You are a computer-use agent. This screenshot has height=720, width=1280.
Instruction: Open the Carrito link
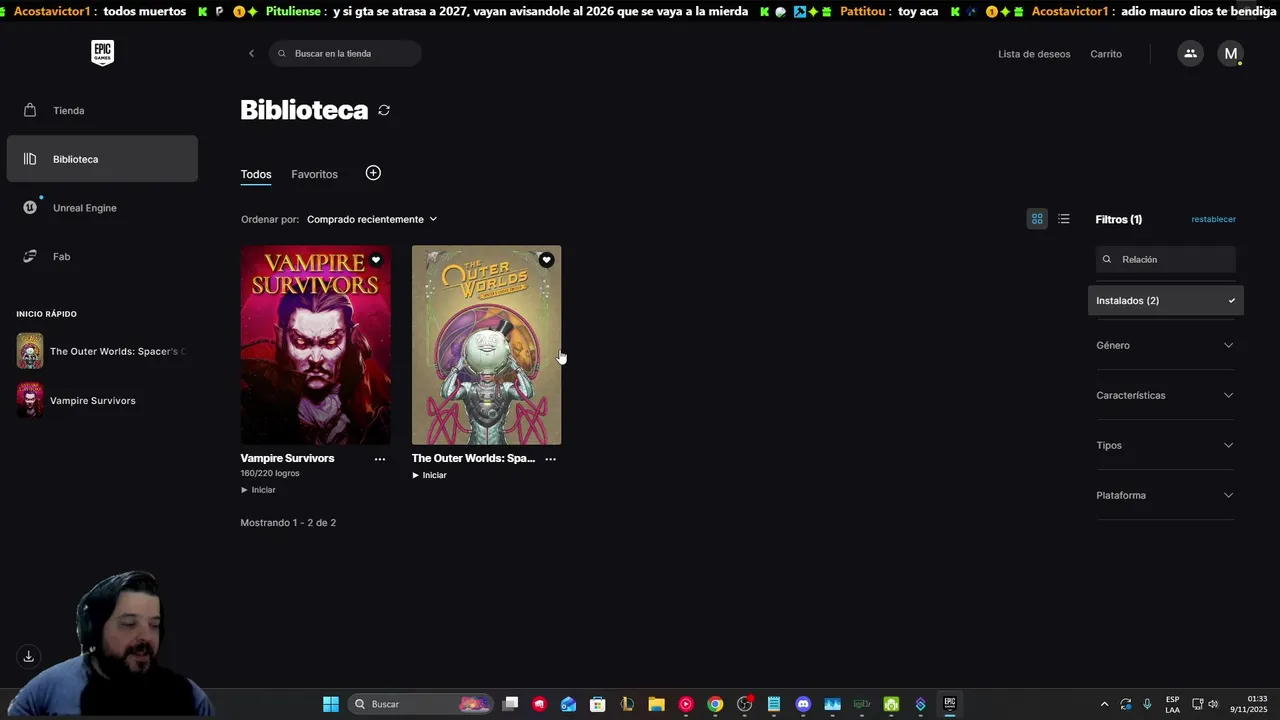pos(1106,54)
